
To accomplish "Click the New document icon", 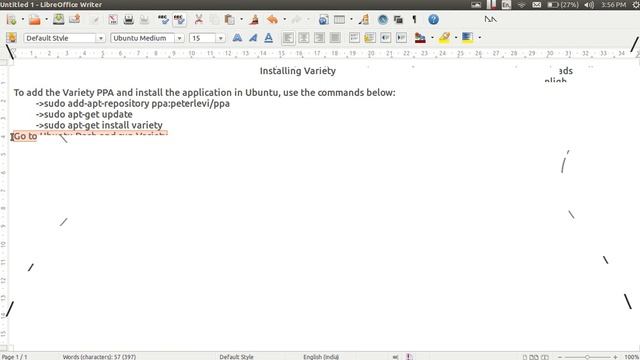I will point(11,20).
